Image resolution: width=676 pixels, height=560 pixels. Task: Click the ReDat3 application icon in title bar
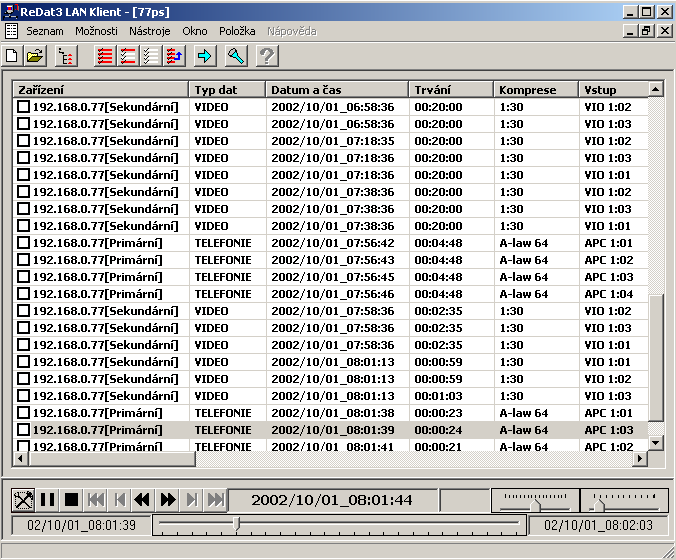pyautogui.click(x=11, y=11)
